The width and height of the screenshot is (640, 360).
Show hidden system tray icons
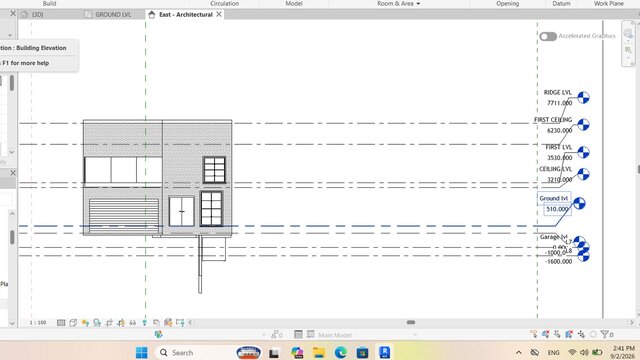point(518,352)
